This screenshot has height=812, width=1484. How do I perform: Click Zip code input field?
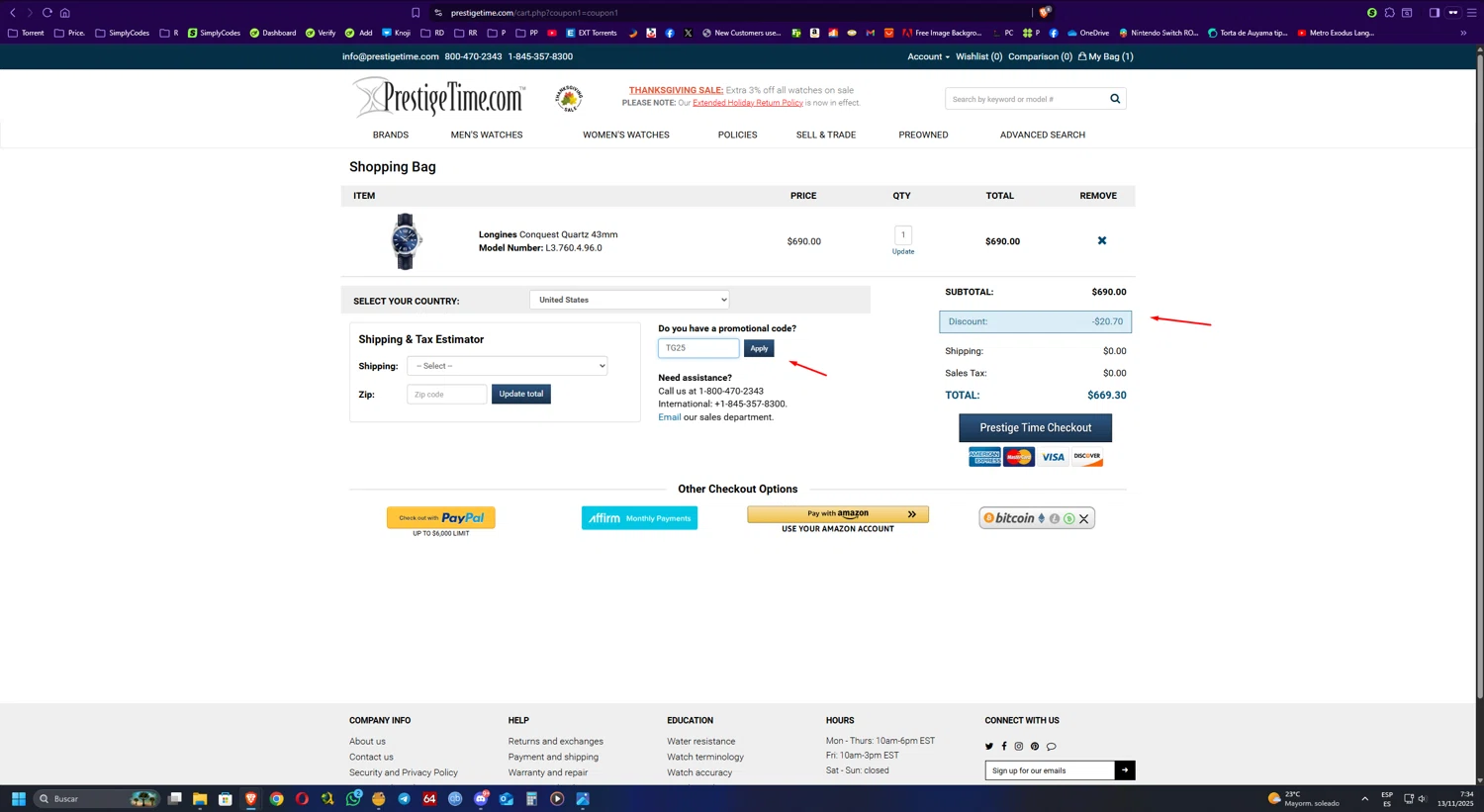click(446, 394)
